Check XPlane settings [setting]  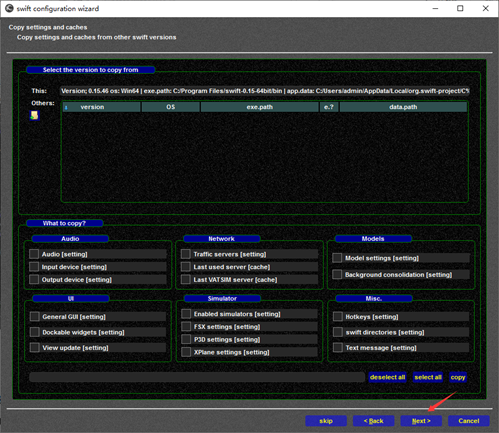[x=186, y=352]
